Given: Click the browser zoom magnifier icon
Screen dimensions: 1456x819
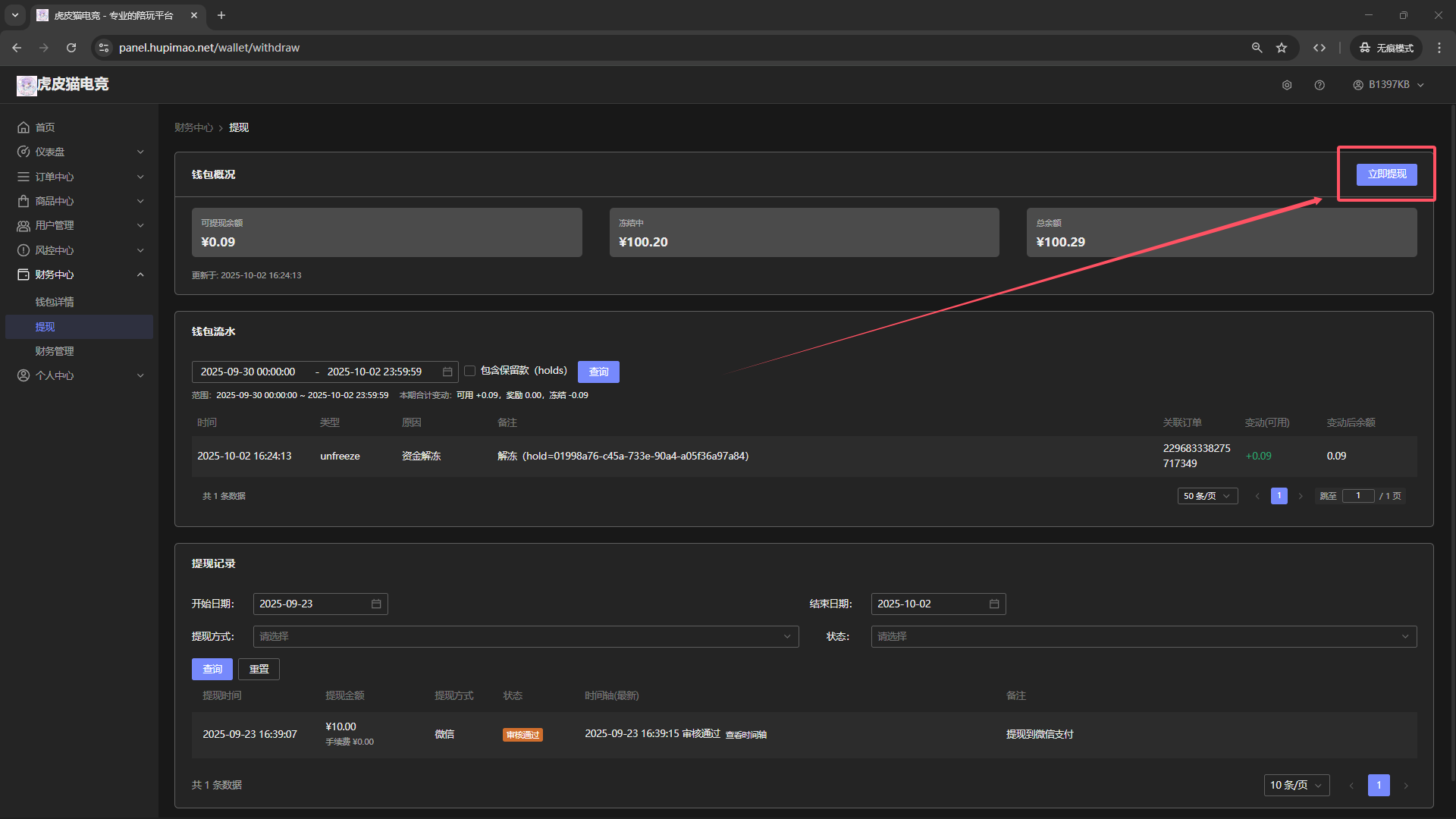Looking at the screenshot, I should 1257,48.
